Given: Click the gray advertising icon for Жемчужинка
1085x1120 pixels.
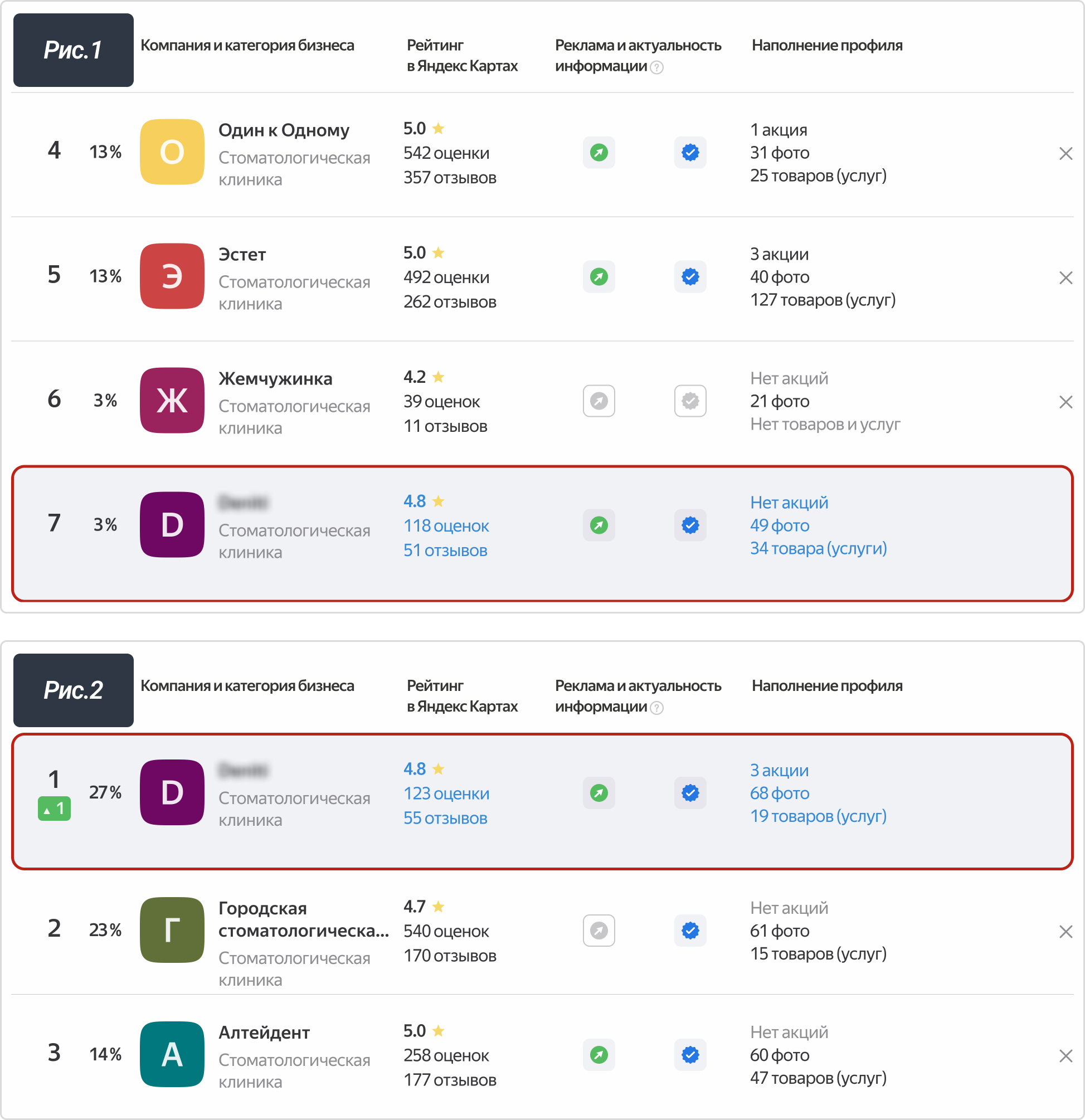Looking at the screenshot, I should (599, 401).
